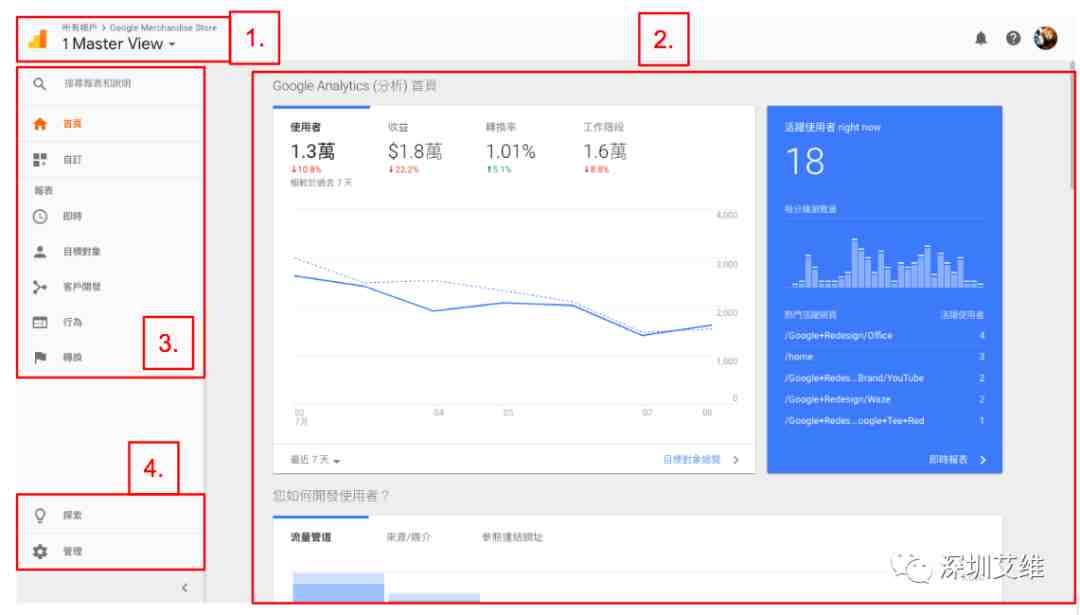Click the chevron beside audience overview link
1080x615 pixels.
click(736, 459)
